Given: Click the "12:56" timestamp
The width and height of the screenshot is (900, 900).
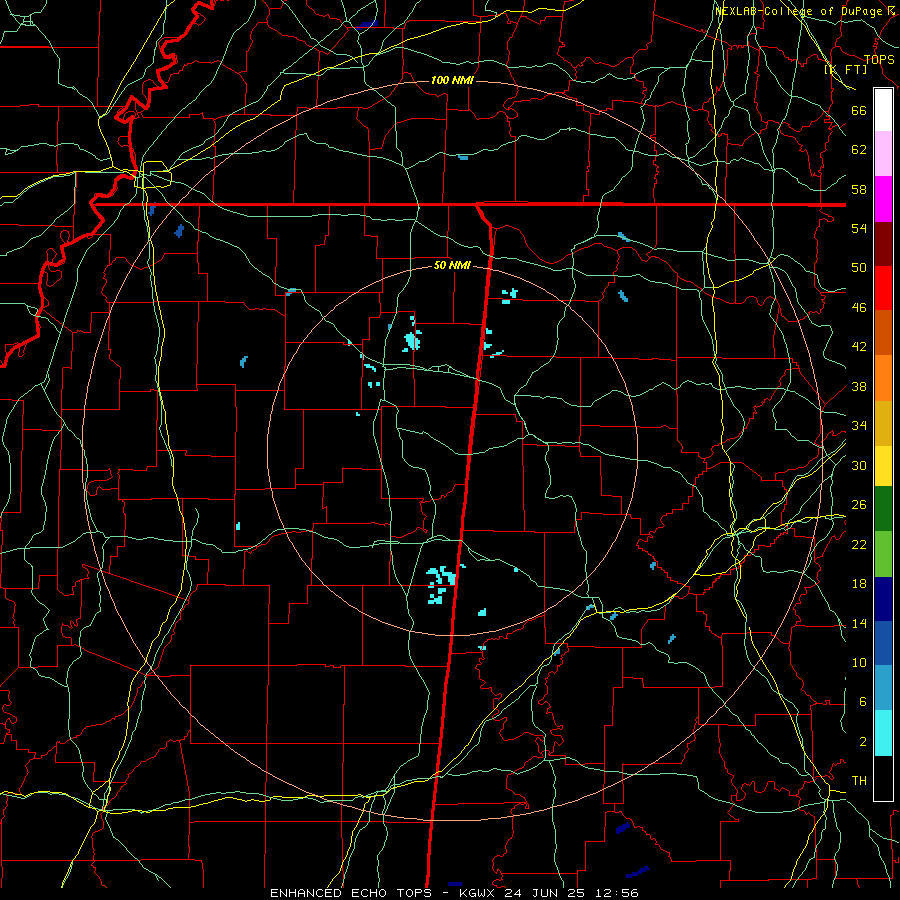Looking at the screenshot, I should tap(618, 893).
